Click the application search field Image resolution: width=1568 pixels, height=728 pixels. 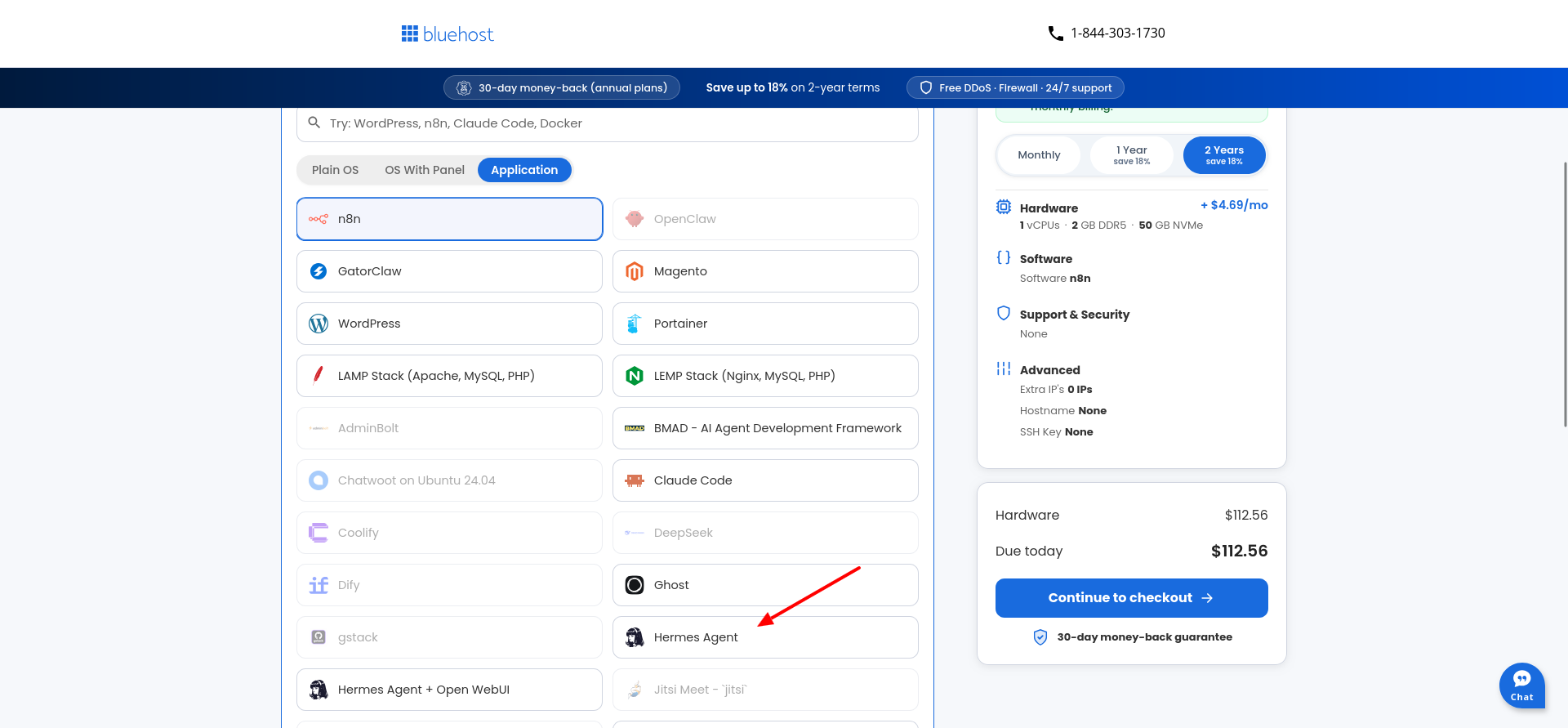(608, 123)
